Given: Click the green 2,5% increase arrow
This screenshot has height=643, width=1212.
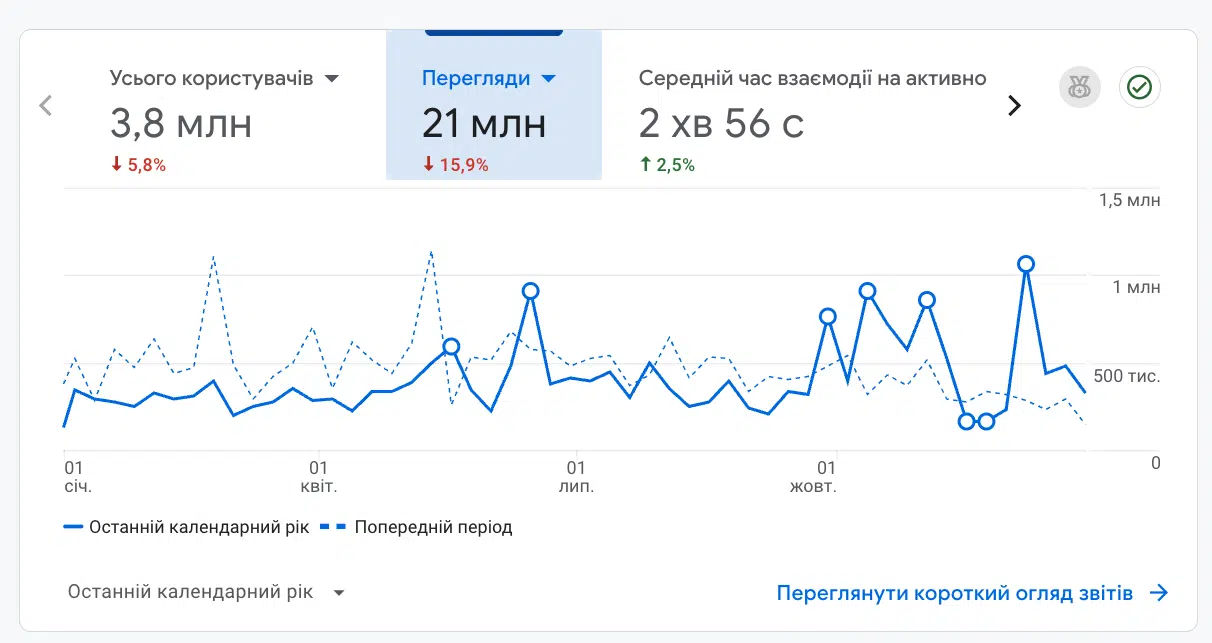Looking at the screenshot, I should 646,164.
